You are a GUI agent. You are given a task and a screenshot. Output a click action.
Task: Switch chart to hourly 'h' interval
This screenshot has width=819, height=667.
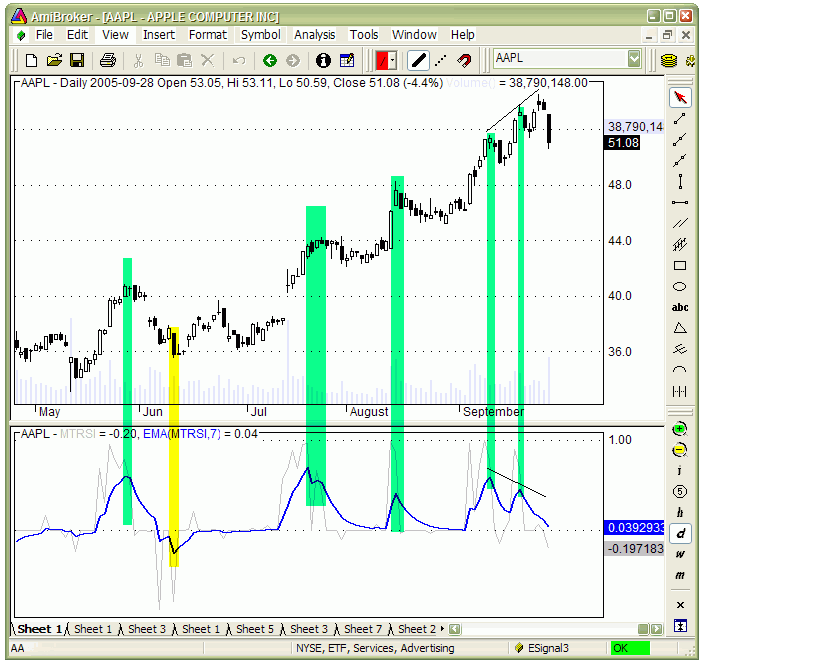tap(680, 513)
